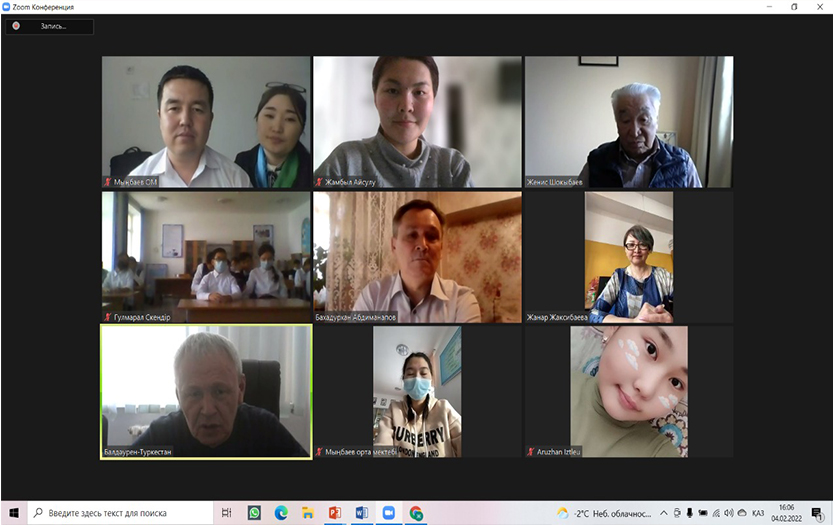This screenshot has width=833, height=525.
Task: Expand the hidden system tray icons
Action: (664, 513)
